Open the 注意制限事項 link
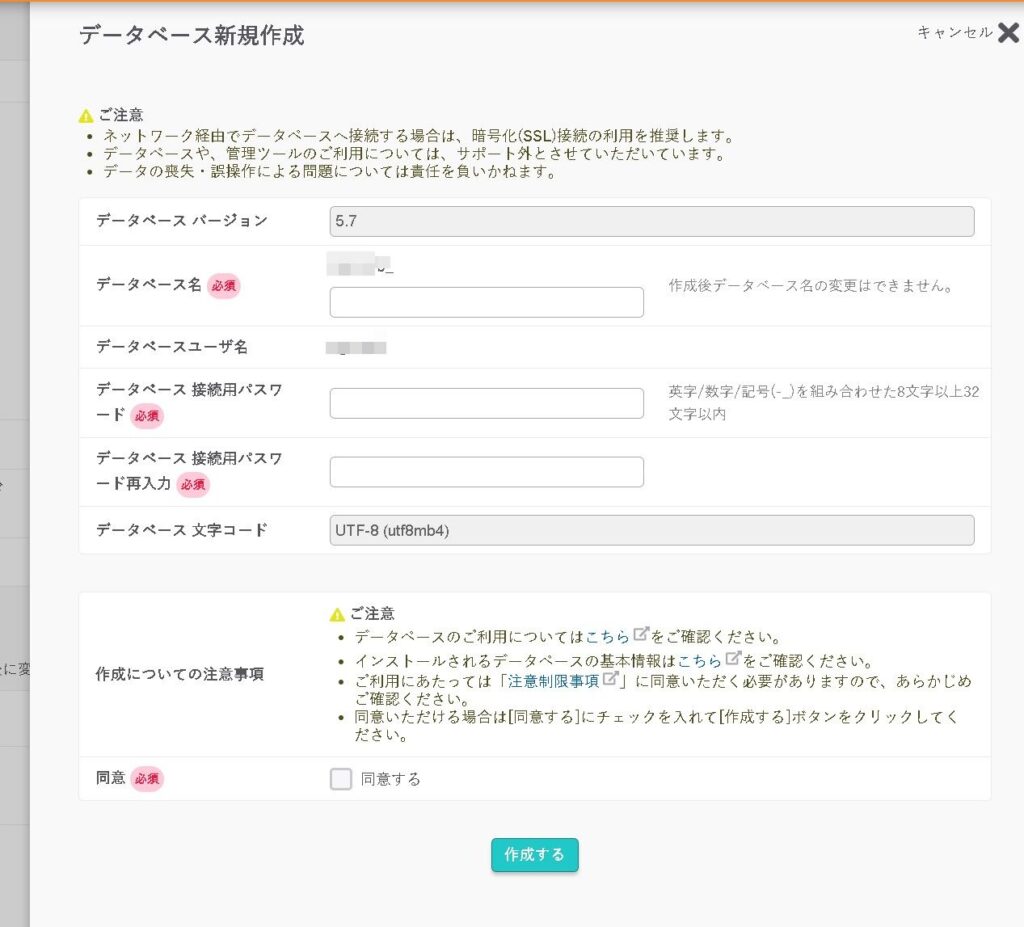Image resolution: width=1024 pixels, height=927 pixels. point(553,681)
